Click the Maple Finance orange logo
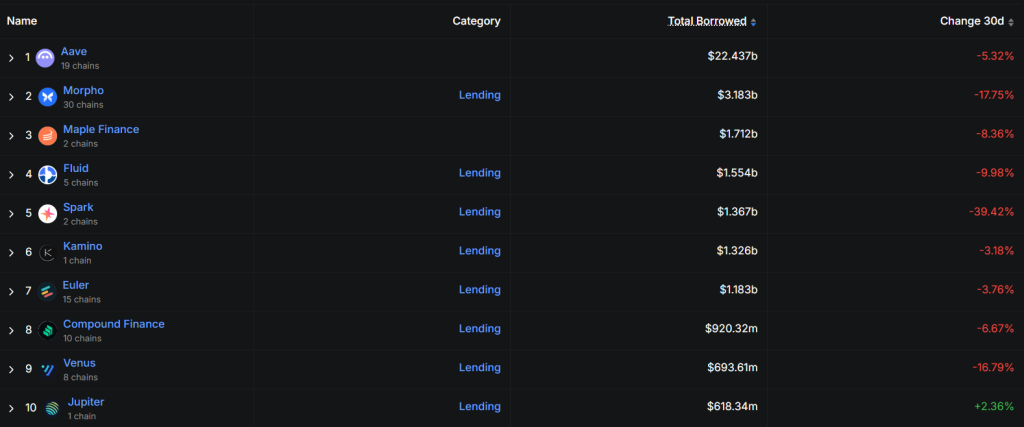Screen dimensions: 1024x427 tap(47, 136)
